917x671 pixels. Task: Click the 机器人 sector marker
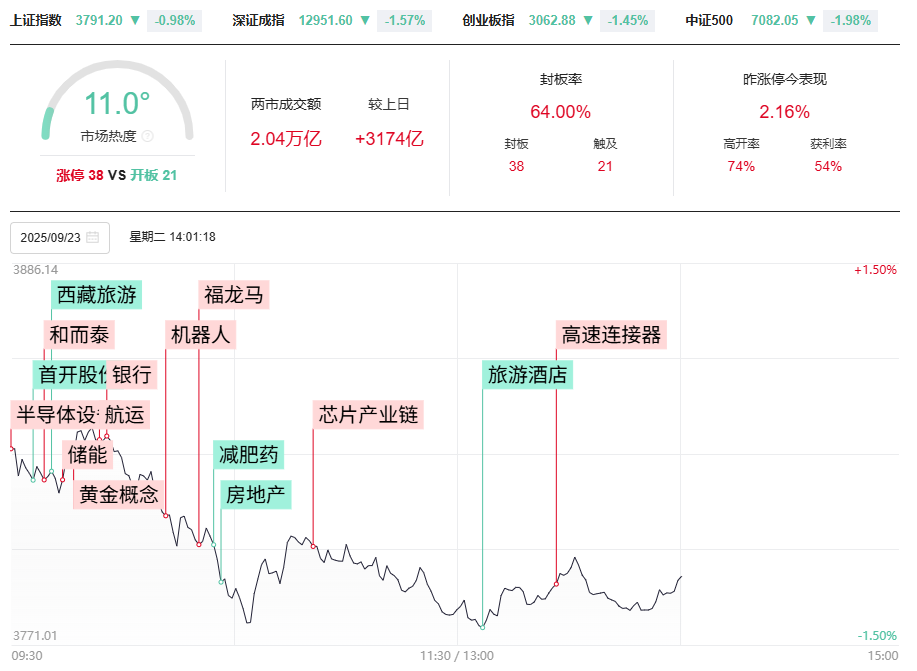coord(201,334)
